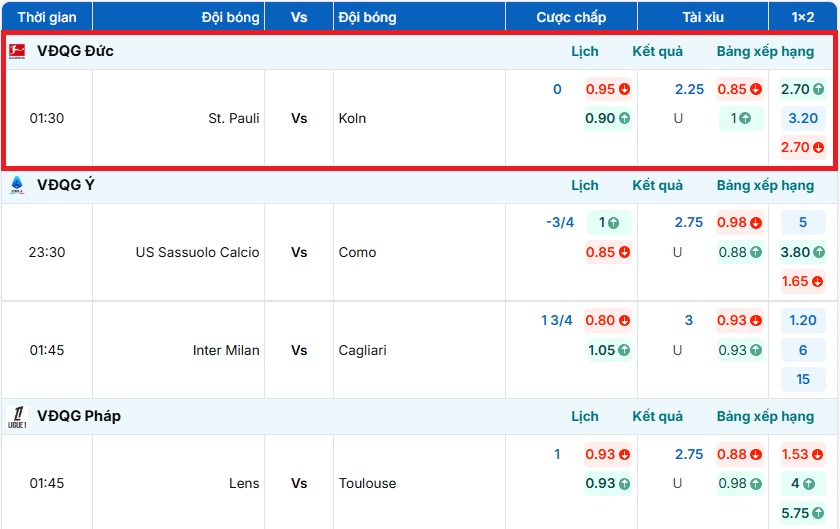This screenshot has width=840, height=529.
Task: Click the Bundesliga logo beside VĐQG Đức
Action: click(x=17, y=51)
